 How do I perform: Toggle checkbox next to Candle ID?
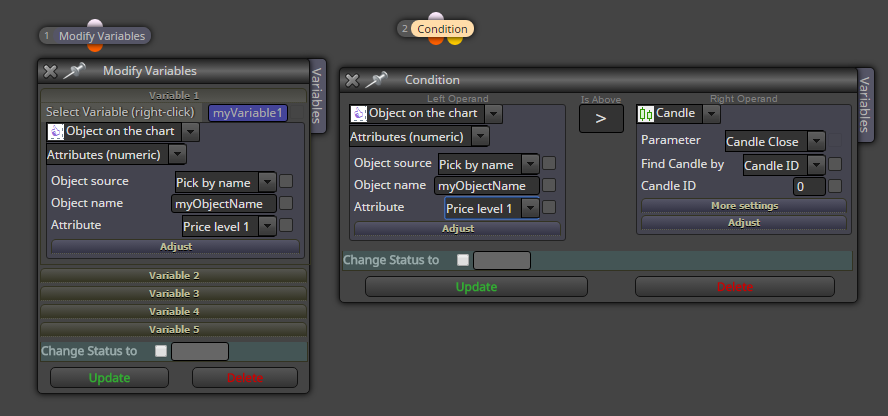pyautogui.click(x=835, y=186)
